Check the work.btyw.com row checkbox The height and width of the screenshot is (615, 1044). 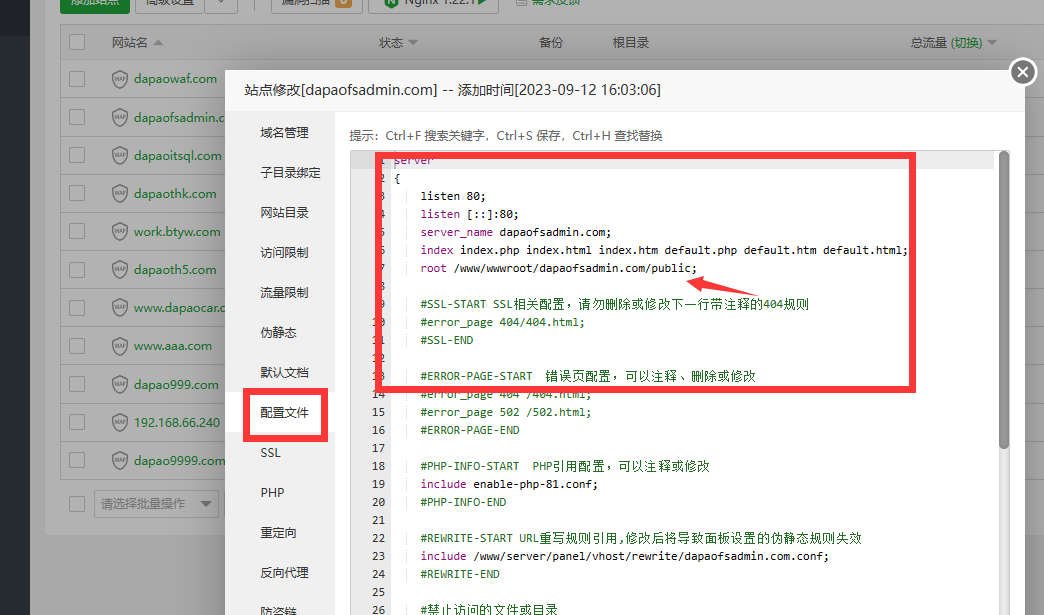[x=77, y=232]
